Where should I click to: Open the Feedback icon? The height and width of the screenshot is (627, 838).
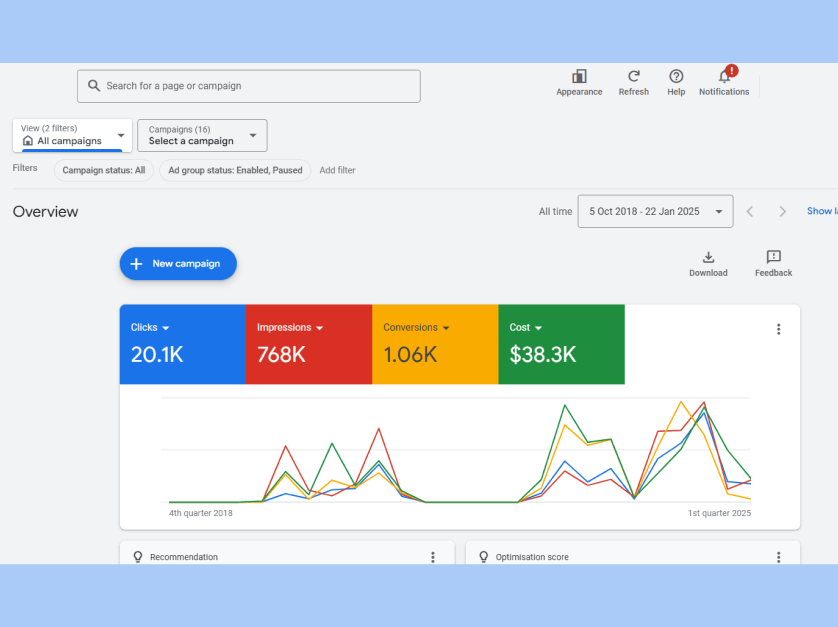point(773,258)
